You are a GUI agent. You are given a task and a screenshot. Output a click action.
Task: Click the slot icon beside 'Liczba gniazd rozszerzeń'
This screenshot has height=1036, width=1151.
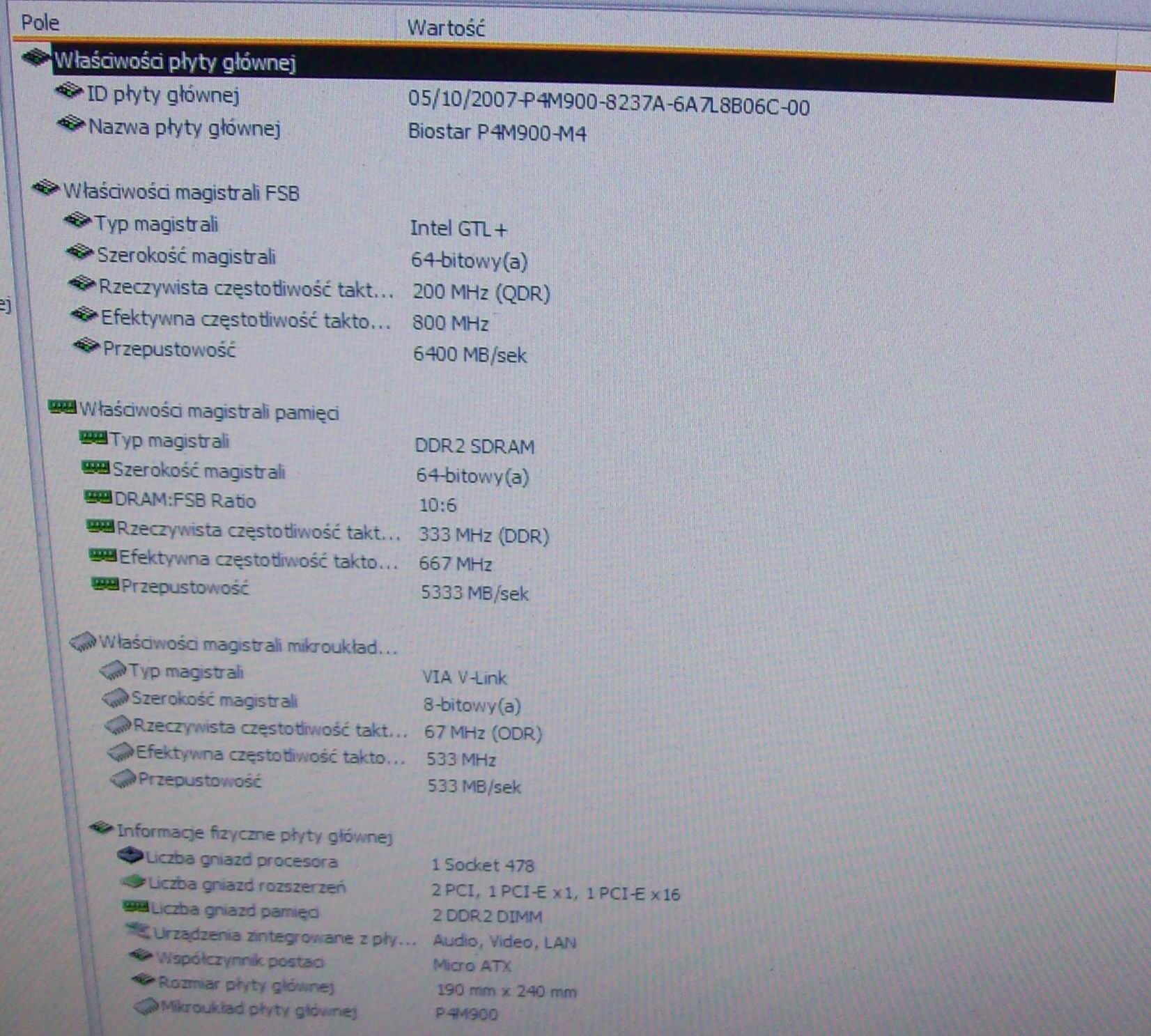tap(134, 882)
